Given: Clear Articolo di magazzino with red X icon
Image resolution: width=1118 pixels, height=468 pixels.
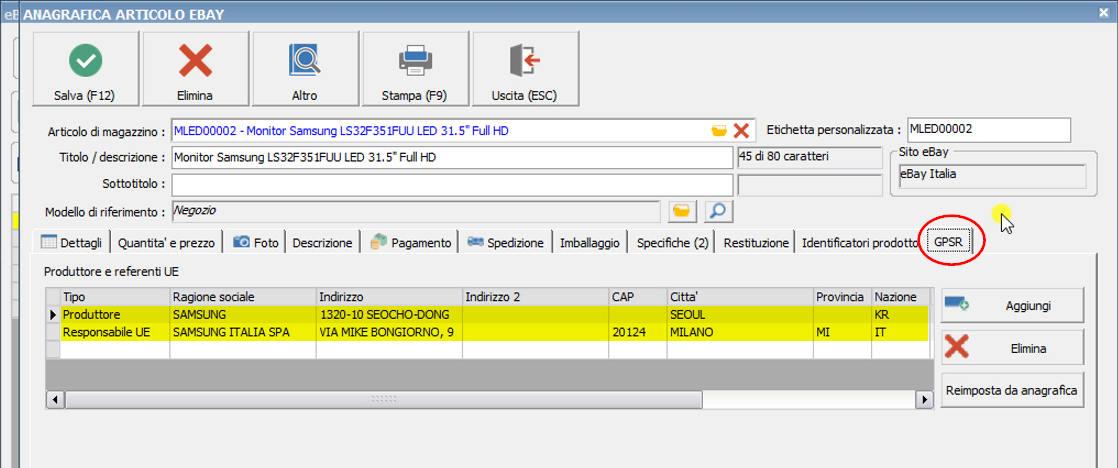Looking at the screenshot, I should tap(741, 131).
